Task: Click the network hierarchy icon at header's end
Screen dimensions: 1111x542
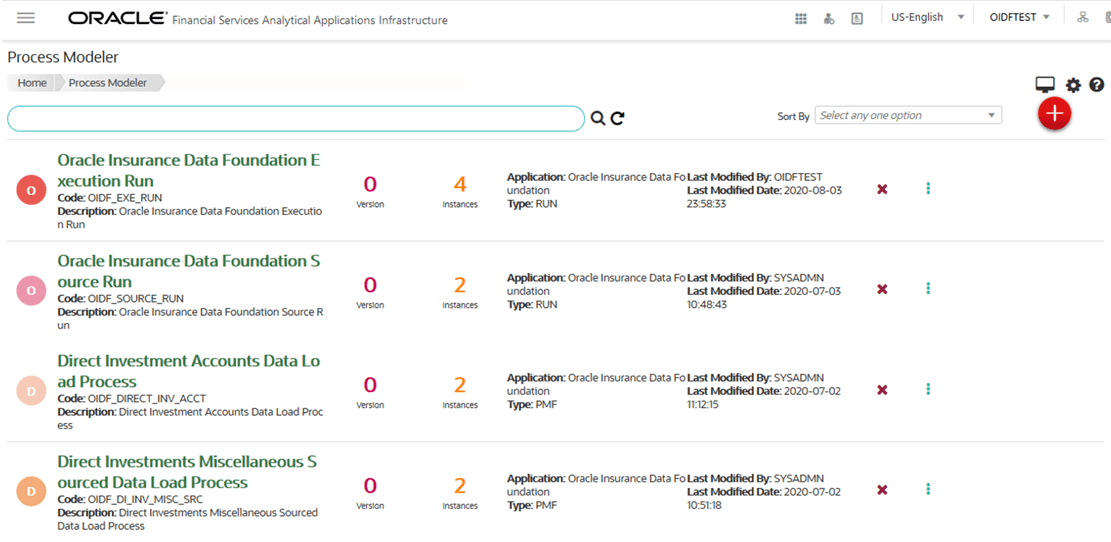Action: click(x=1083, y=18)
